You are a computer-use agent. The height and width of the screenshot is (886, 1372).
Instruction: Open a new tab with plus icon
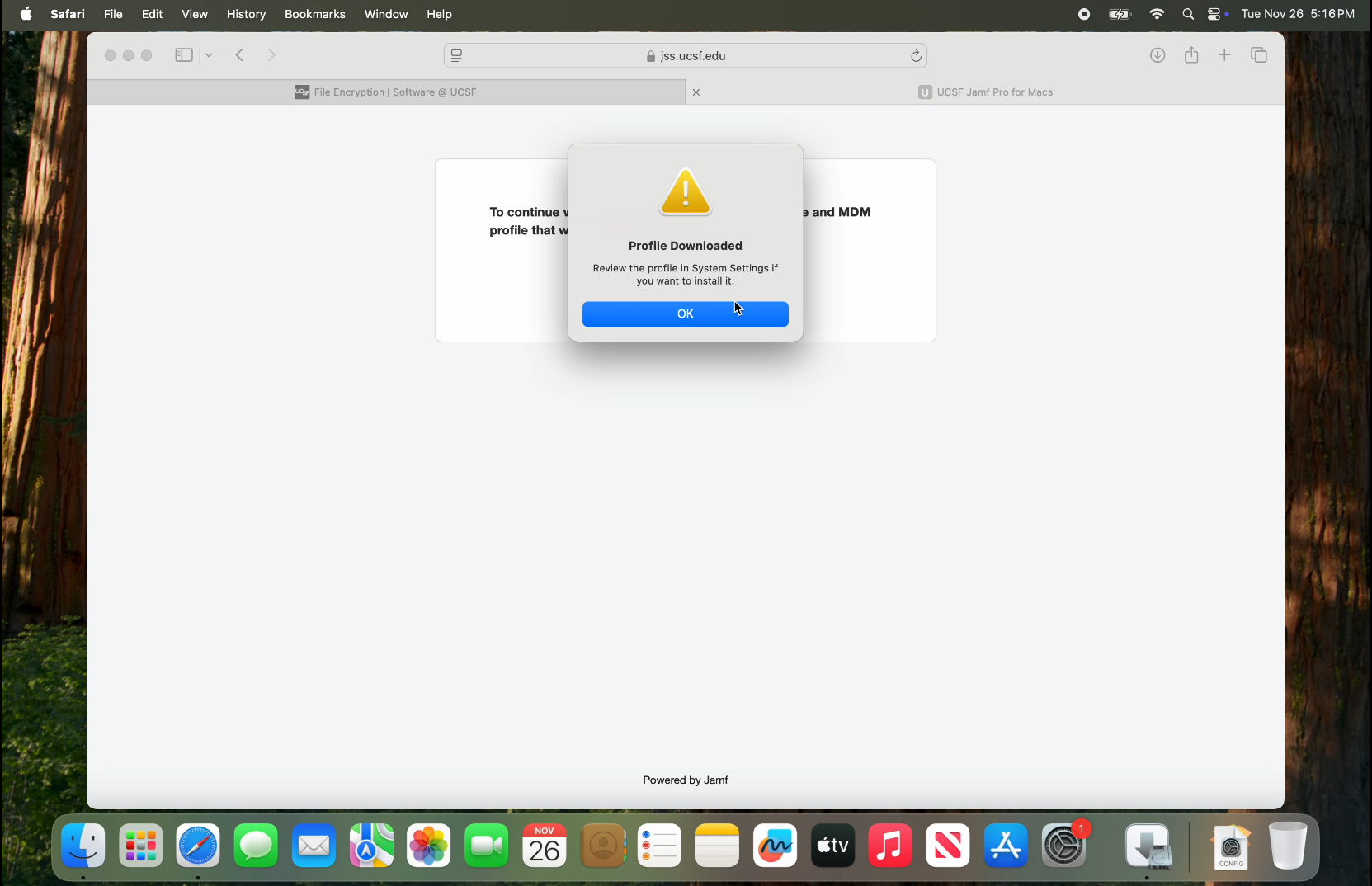(x=1224, y=55)
